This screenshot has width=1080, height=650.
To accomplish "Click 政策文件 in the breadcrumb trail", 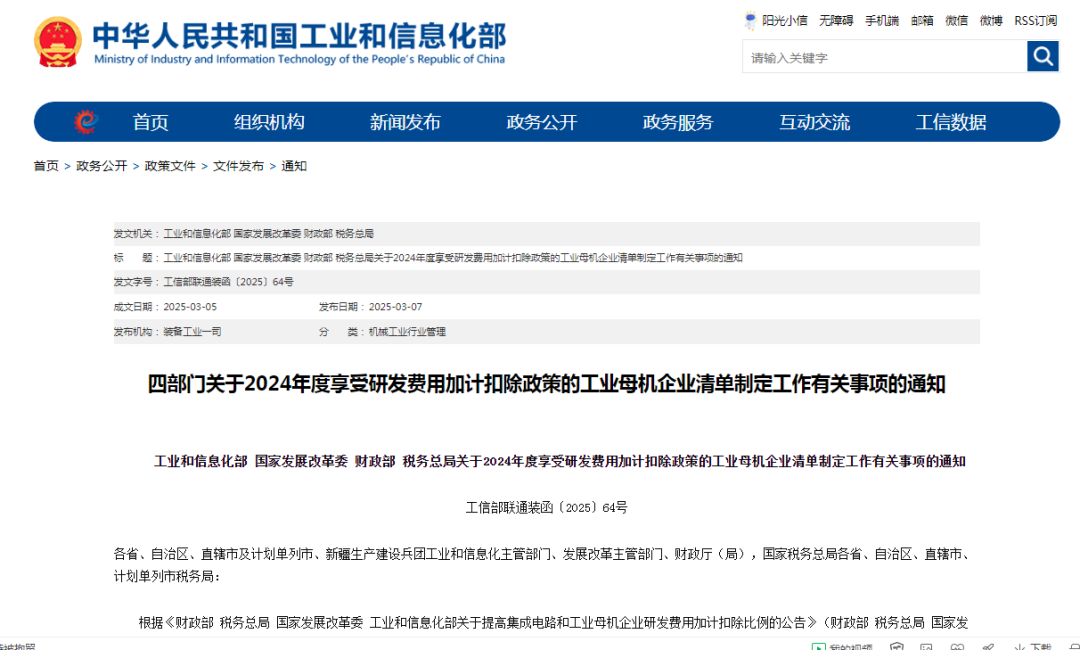I will [170, 166].
